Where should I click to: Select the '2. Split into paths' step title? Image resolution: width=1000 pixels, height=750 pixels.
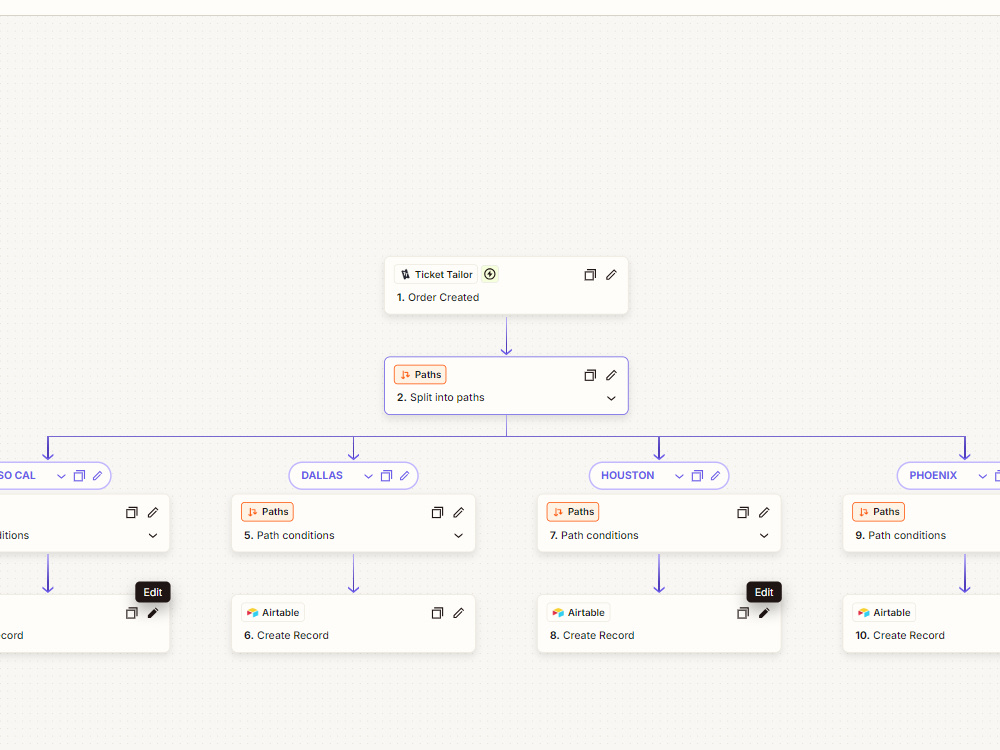tap(441, 397)
